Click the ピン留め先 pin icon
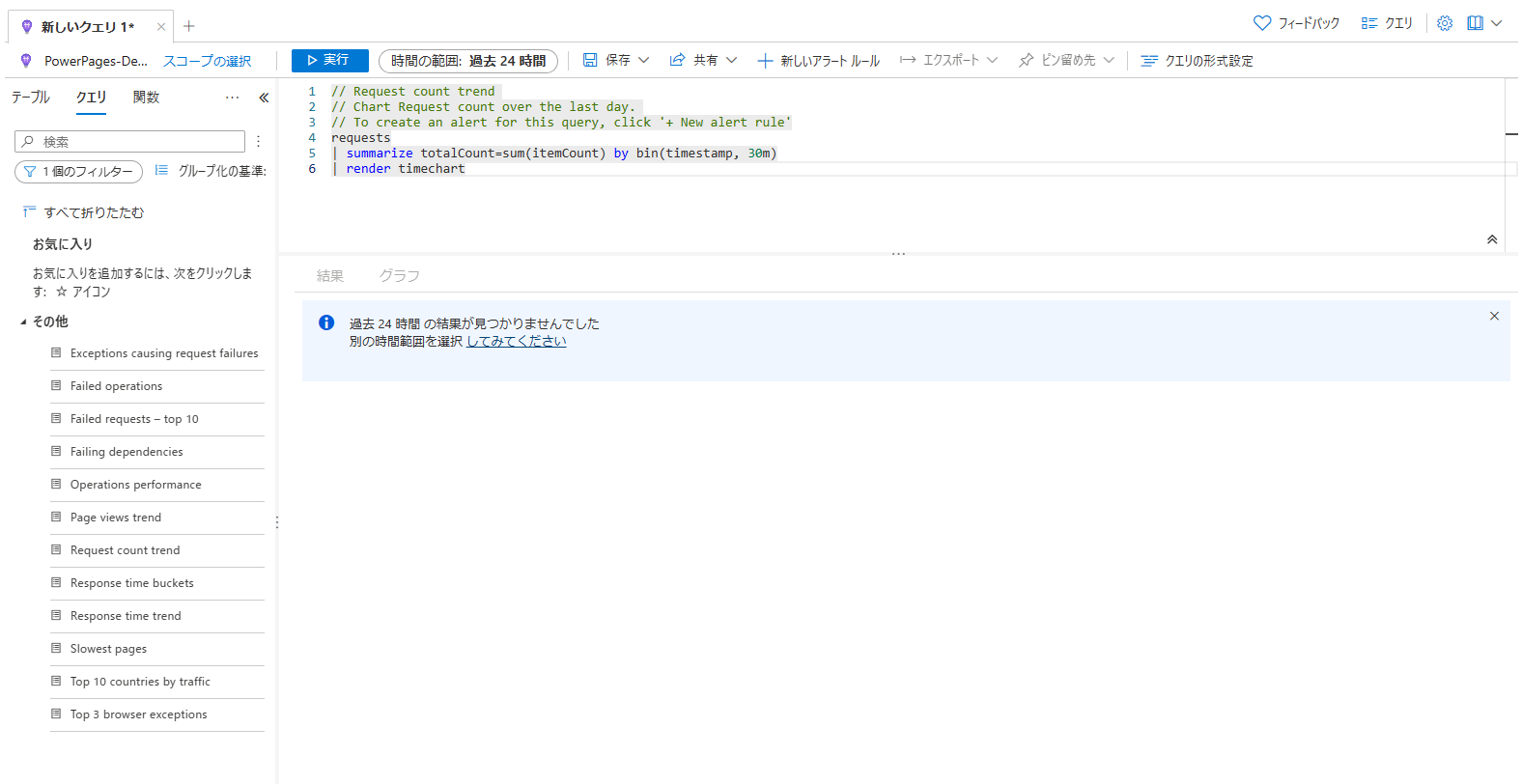This screenshot has width=1522, height=784. click(x=1026, y=60)
